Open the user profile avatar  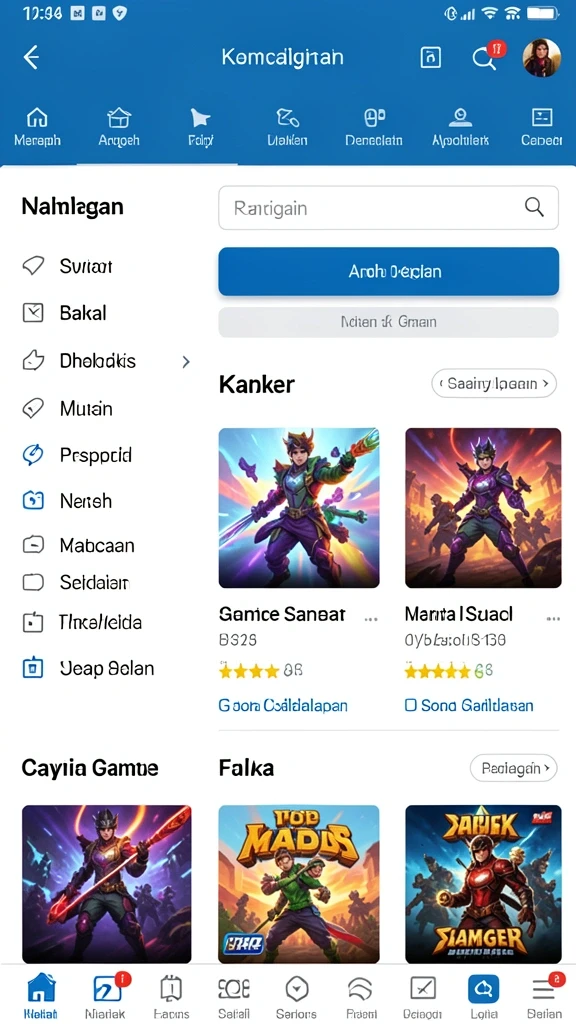pyautogui.click(x=541, y=57)
